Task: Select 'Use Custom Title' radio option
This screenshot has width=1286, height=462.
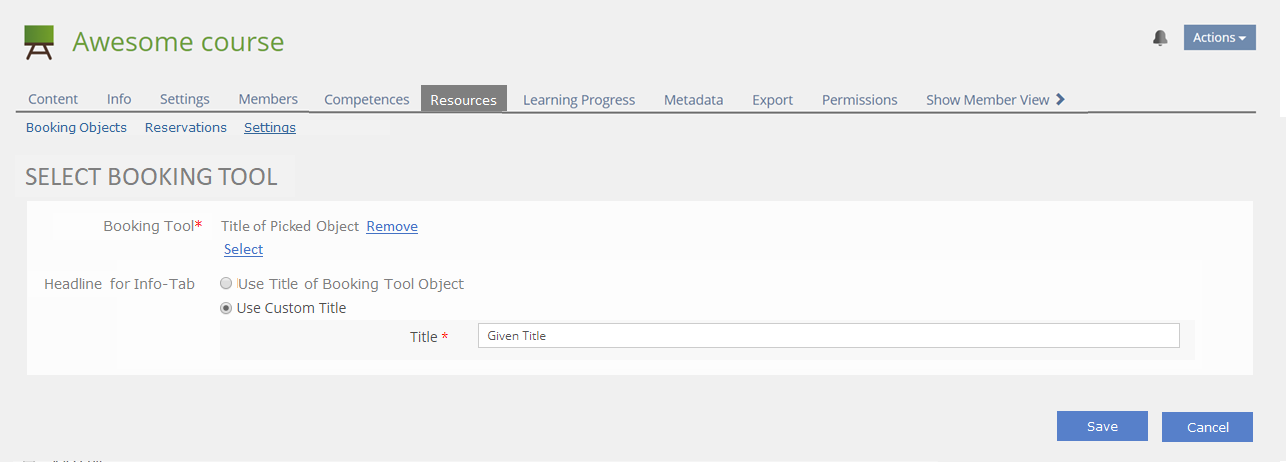Action: pyautogui.click(x=226, y=308)
